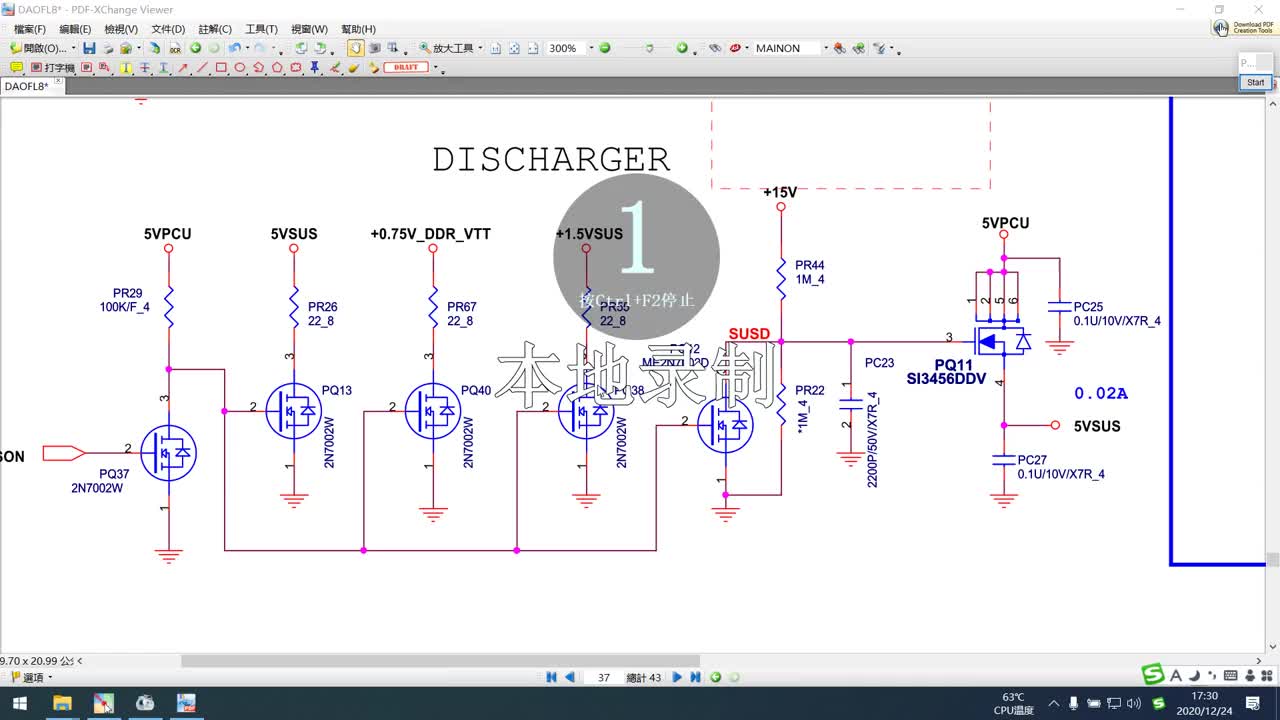Select the Polygon drawing tool
The width and height of the screenshot is (1280, 720).
click(277, 67)
